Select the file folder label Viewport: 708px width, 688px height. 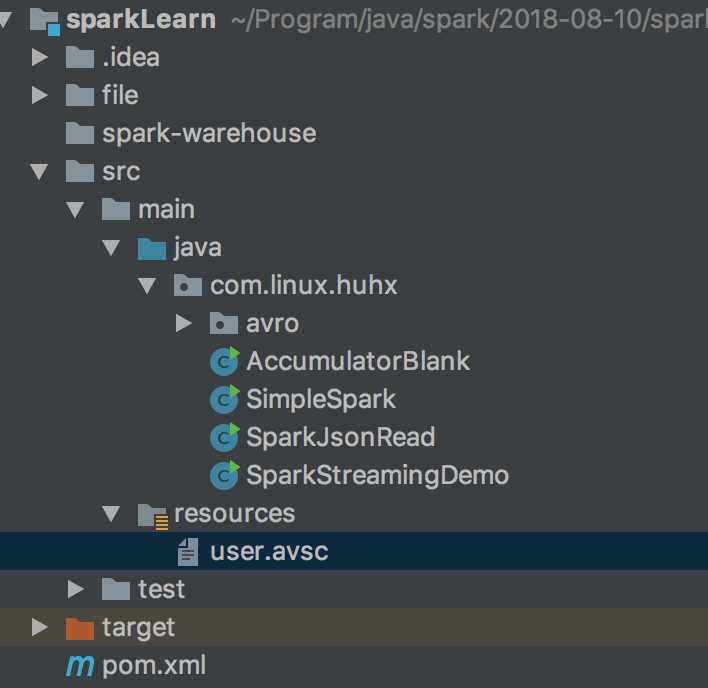coord(120,95)
